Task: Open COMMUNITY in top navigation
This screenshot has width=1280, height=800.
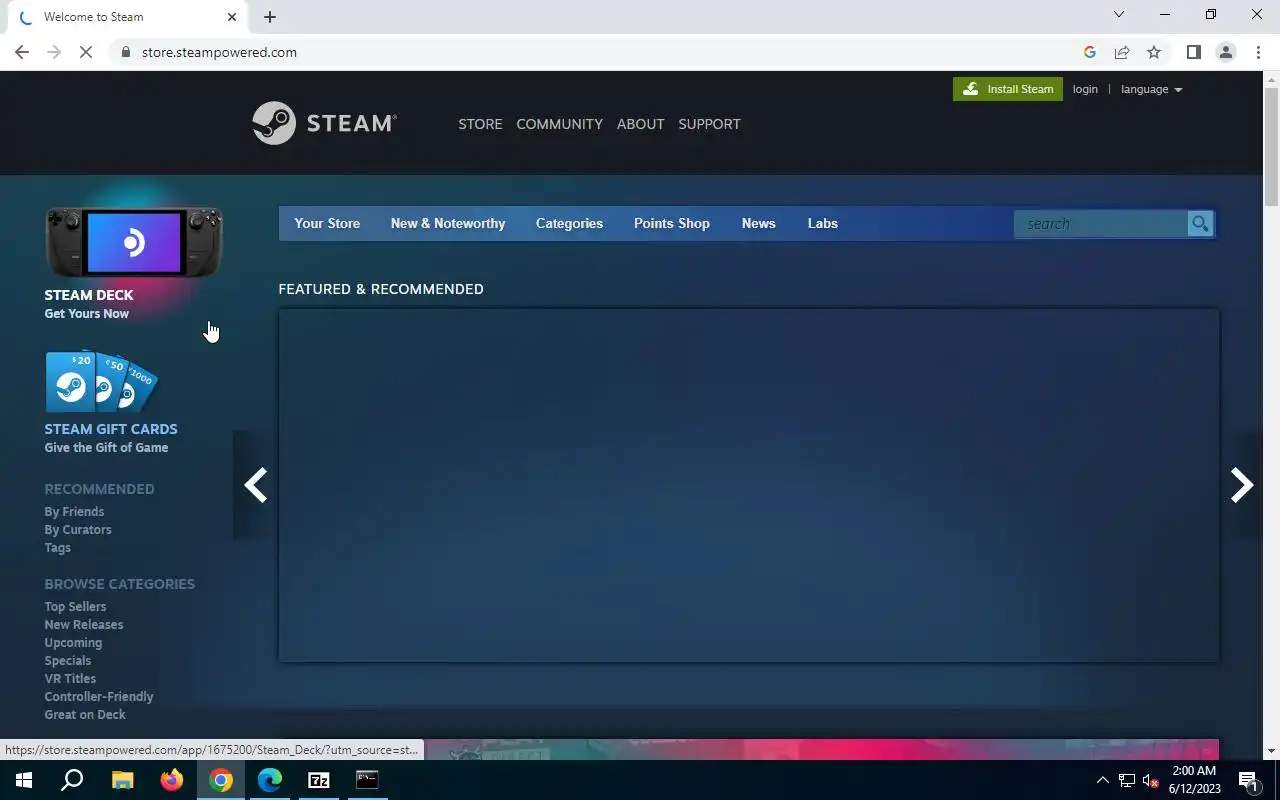Action: 559,124
